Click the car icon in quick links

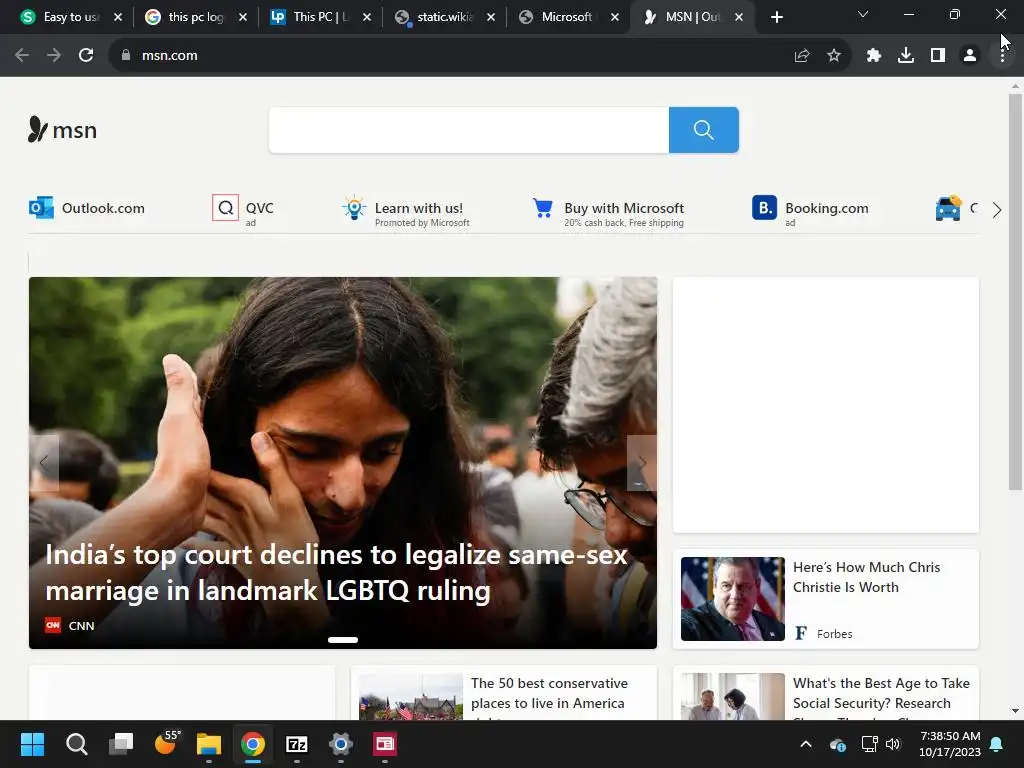(x=948, y=208)
